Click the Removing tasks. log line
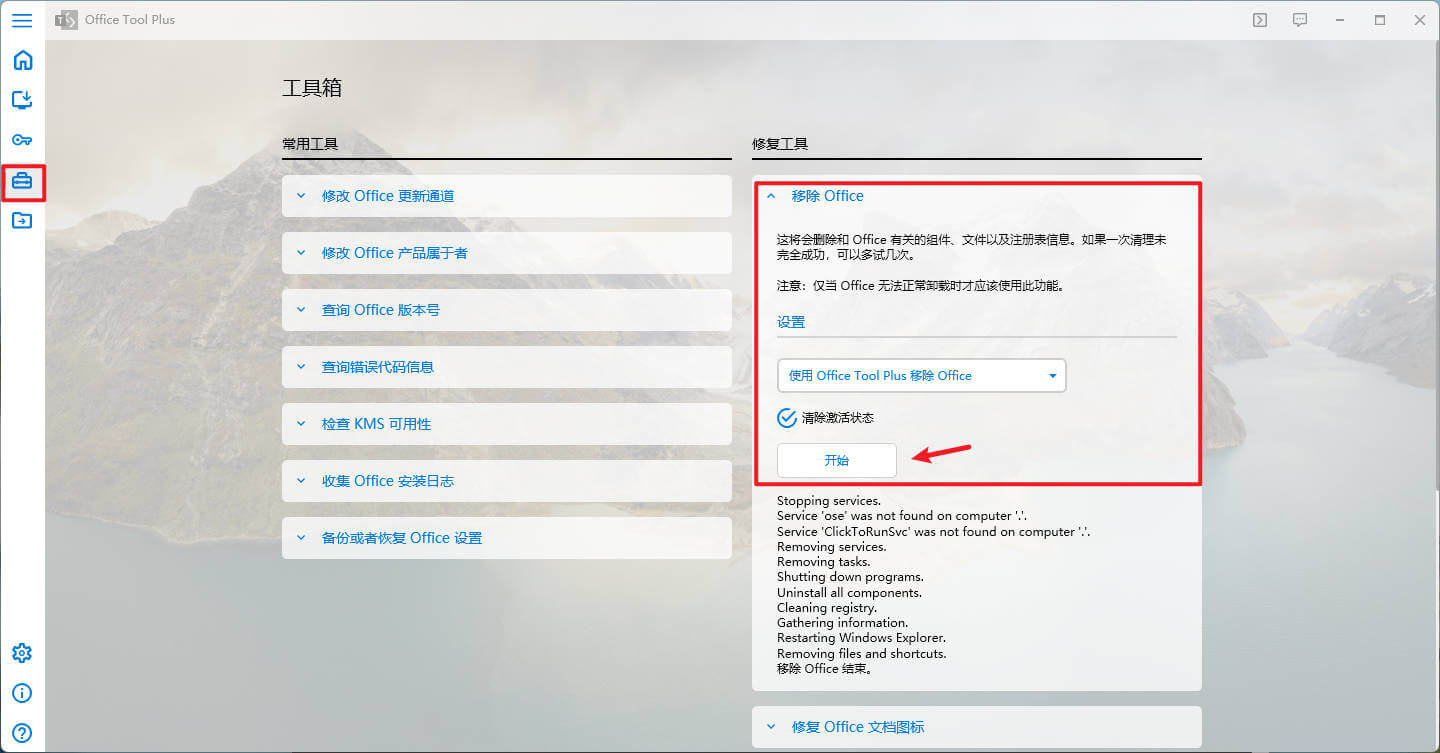The image size is (1440, 753). [823, 562]
